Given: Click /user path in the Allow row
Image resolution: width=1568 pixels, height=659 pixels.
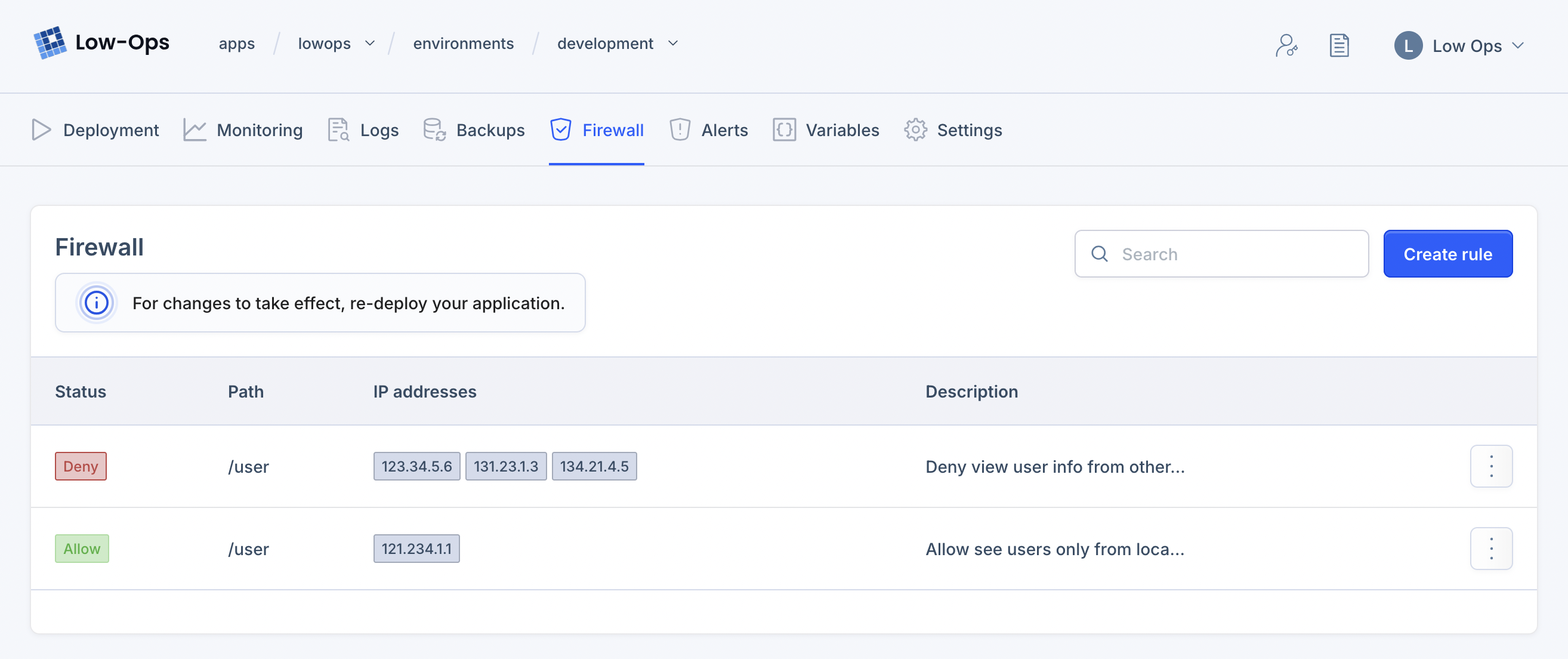Looking at the screenshot, I should (248, 549).
